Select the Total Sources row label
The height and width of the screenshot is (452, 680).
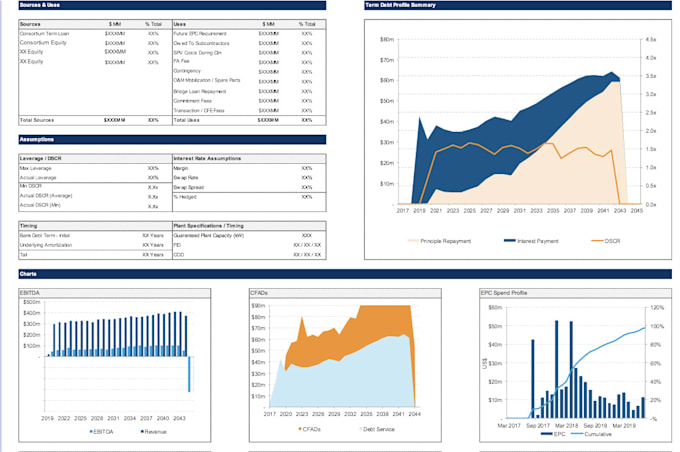click(x=37, y=120)
